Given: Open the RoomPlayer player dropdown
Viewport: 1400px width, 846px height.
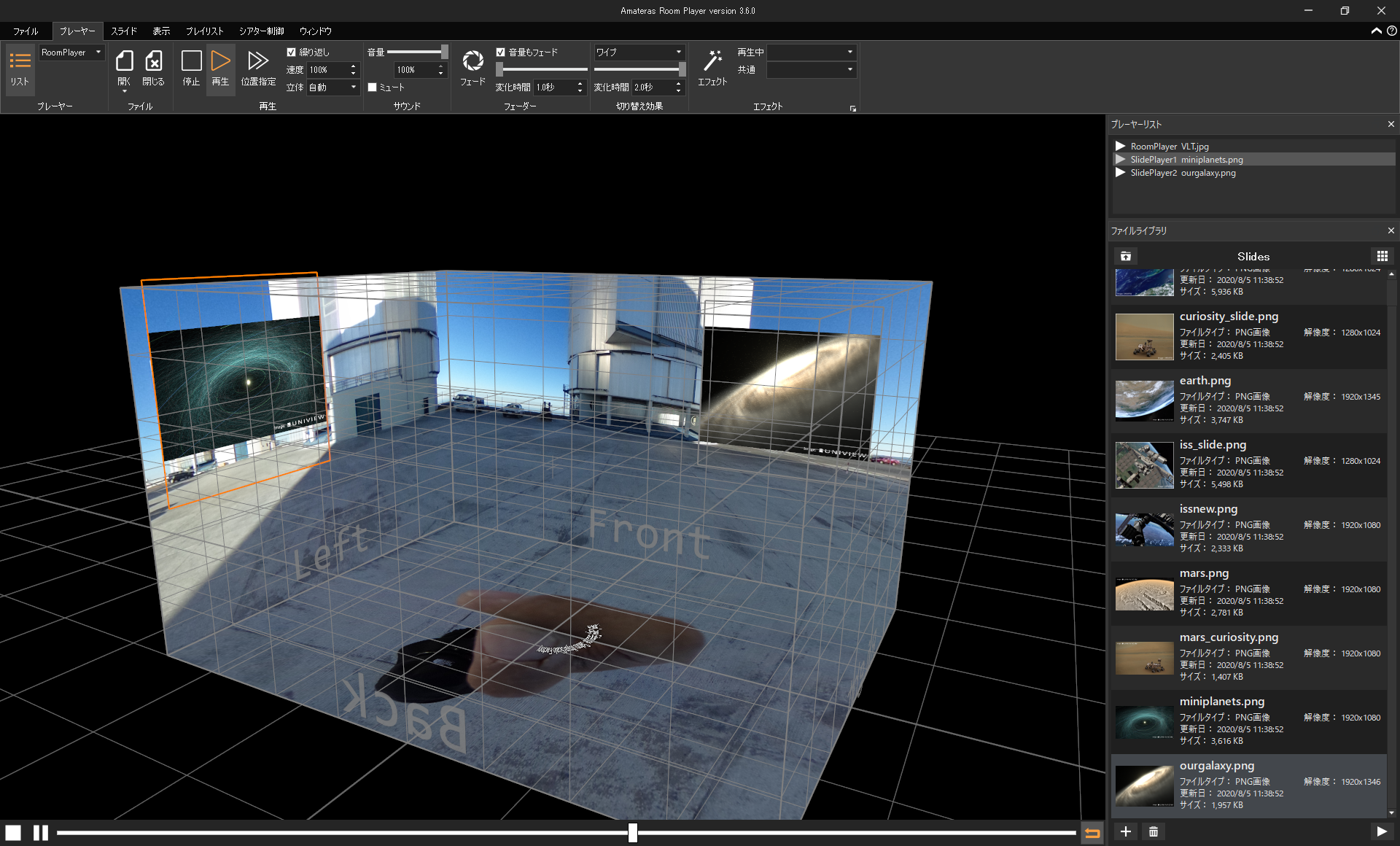Looking at the screenshot, I should (71, 52).
